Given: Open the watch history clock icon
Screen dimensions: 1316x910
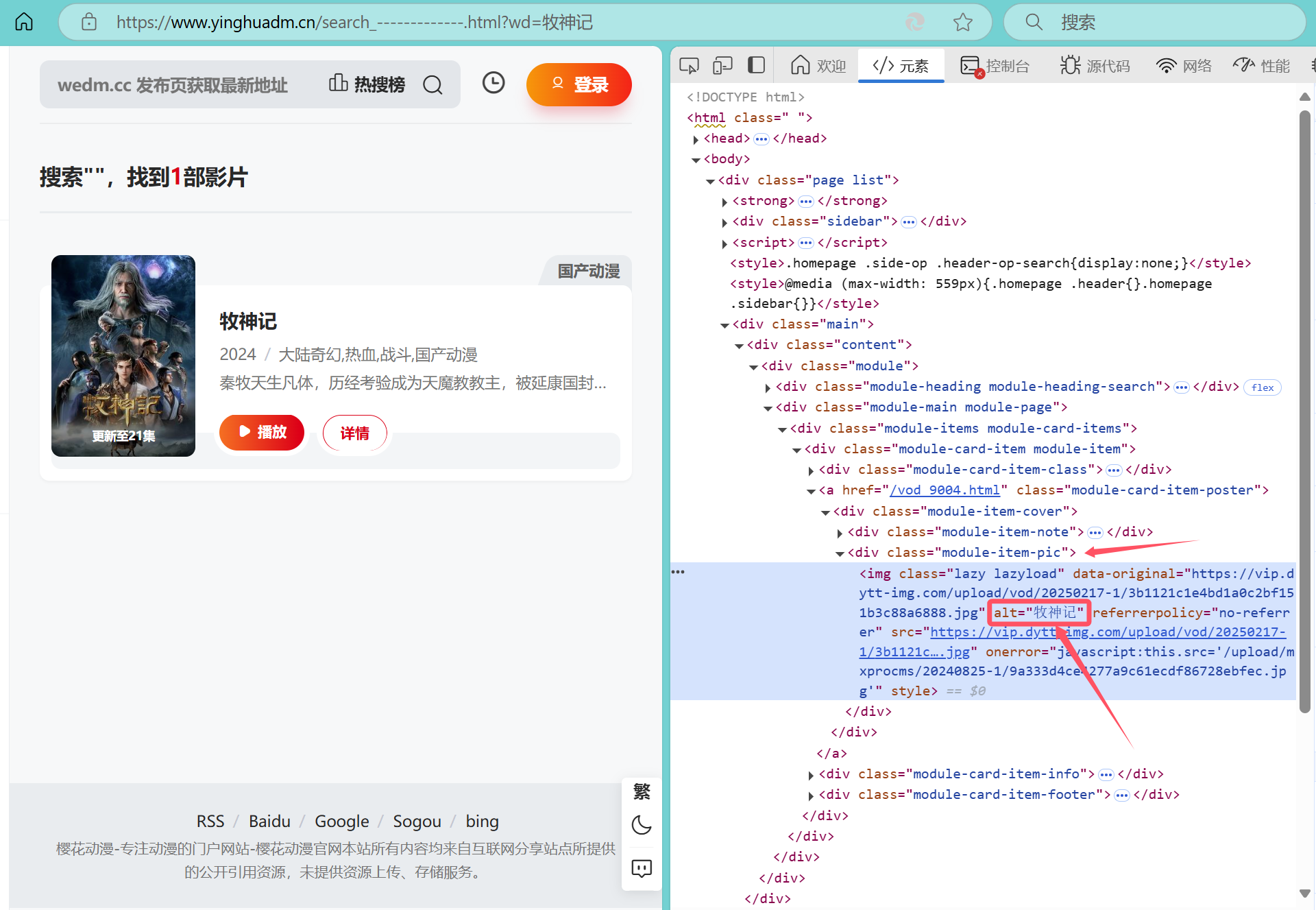Looking at the screenshot, I should [493, 83].
